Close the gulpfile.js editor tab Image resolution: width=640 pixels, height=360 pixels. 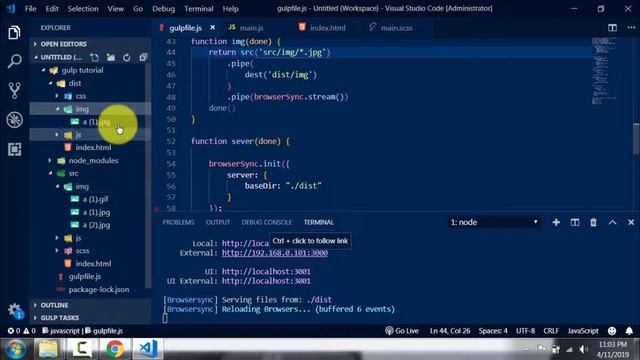(213, 27)
